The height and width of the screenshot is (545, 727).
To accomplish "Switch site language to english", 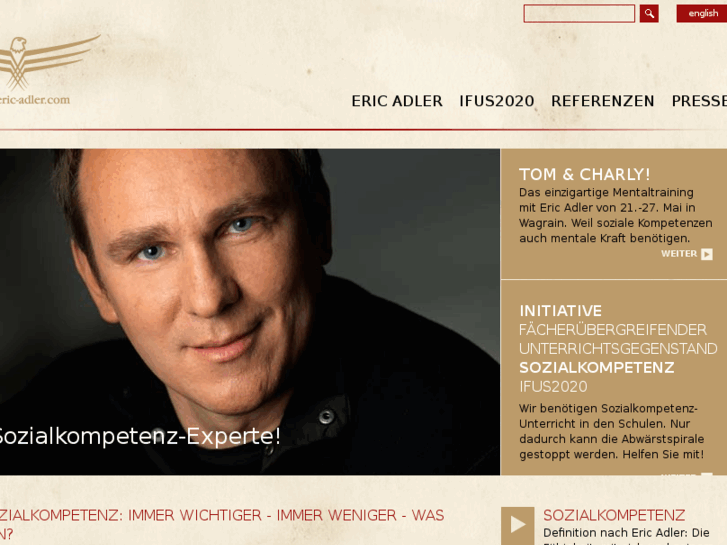I will (701, 13).
